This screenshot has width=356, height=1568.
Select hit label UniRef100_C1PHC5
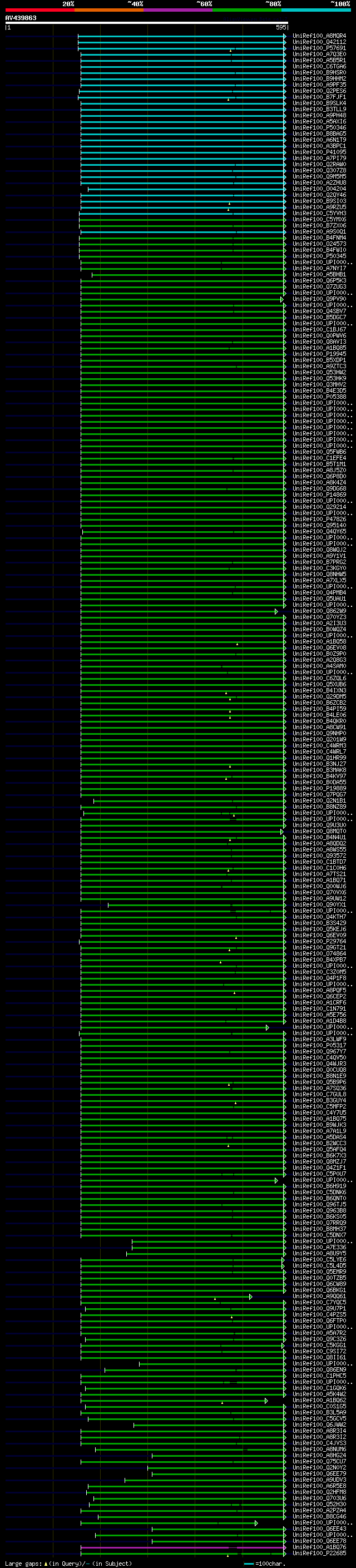[319, 1376]
